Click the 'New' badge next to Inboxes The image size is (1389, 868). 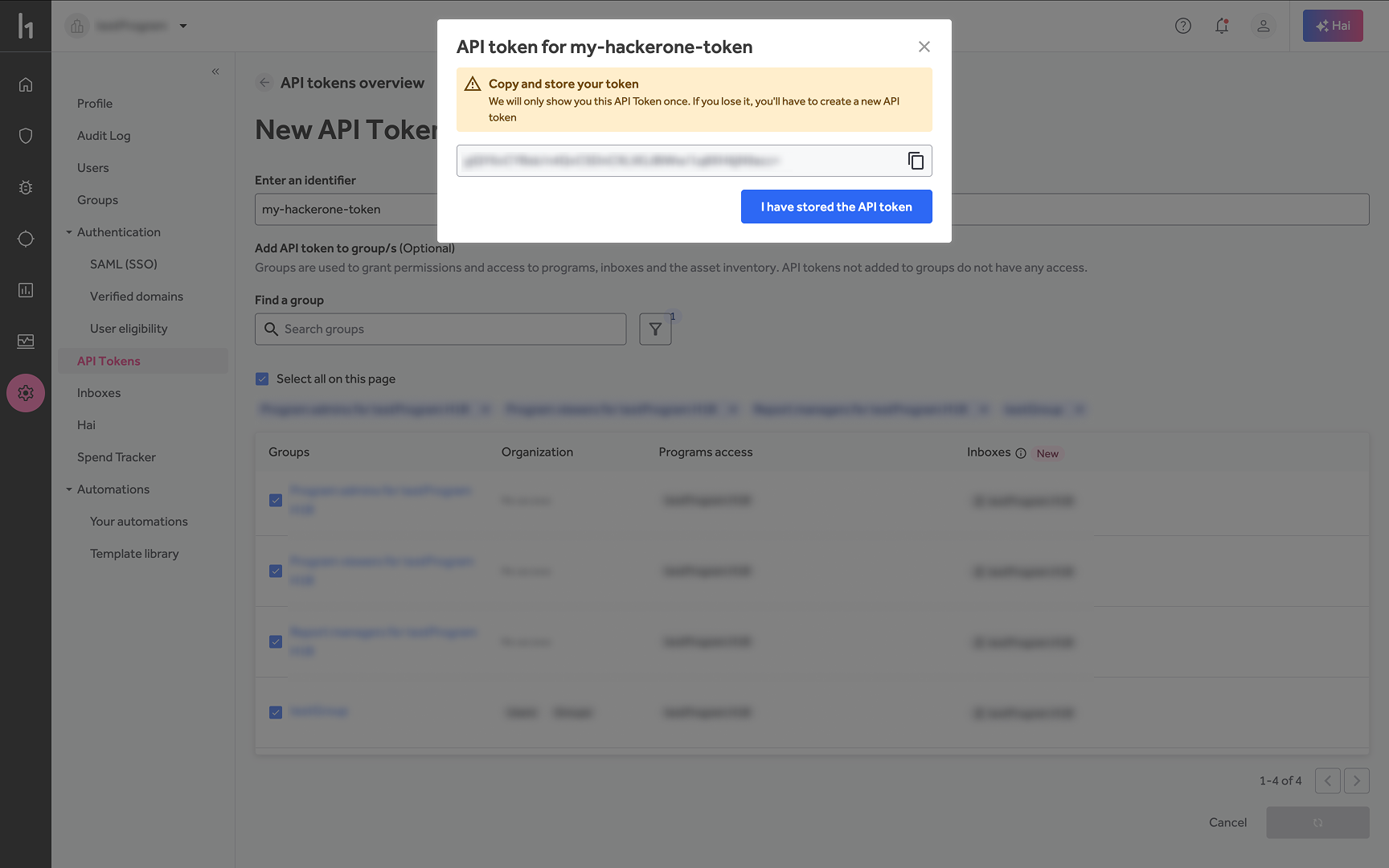click(1047, 453)
